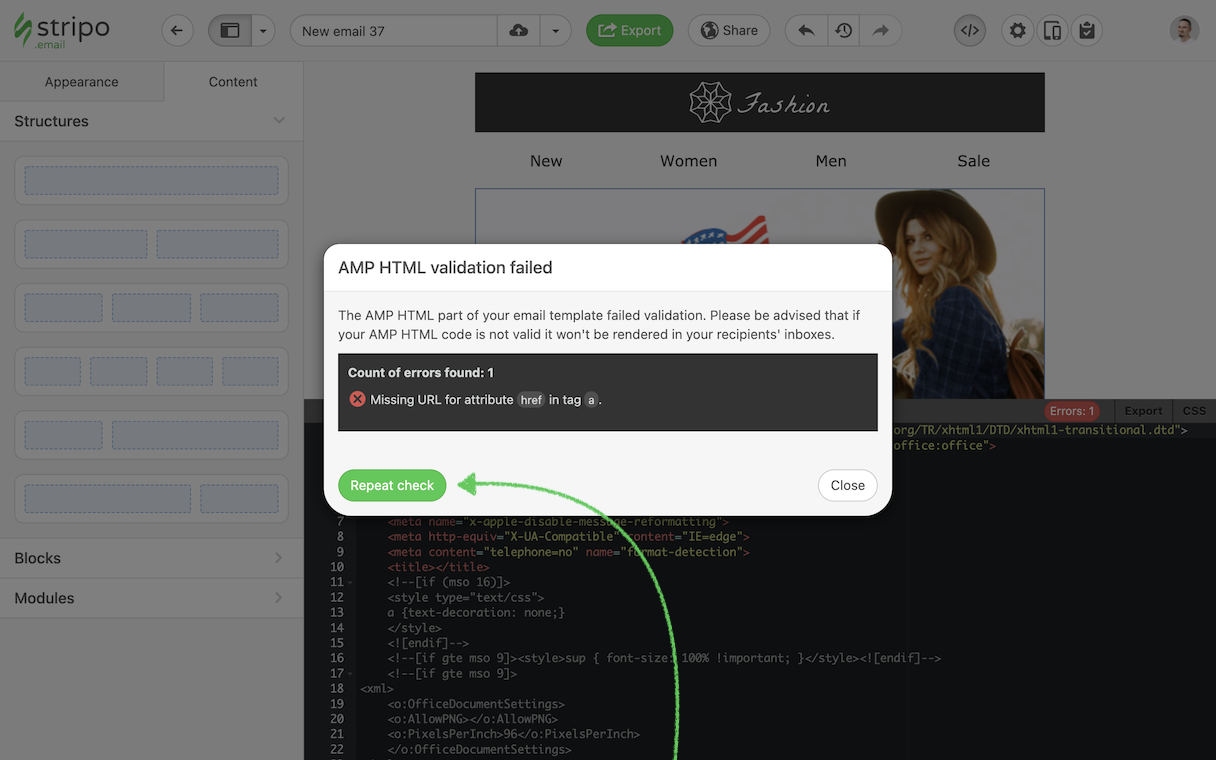
Task: Toggle the HTML code editor icon
Action: (x=969, y=30)
